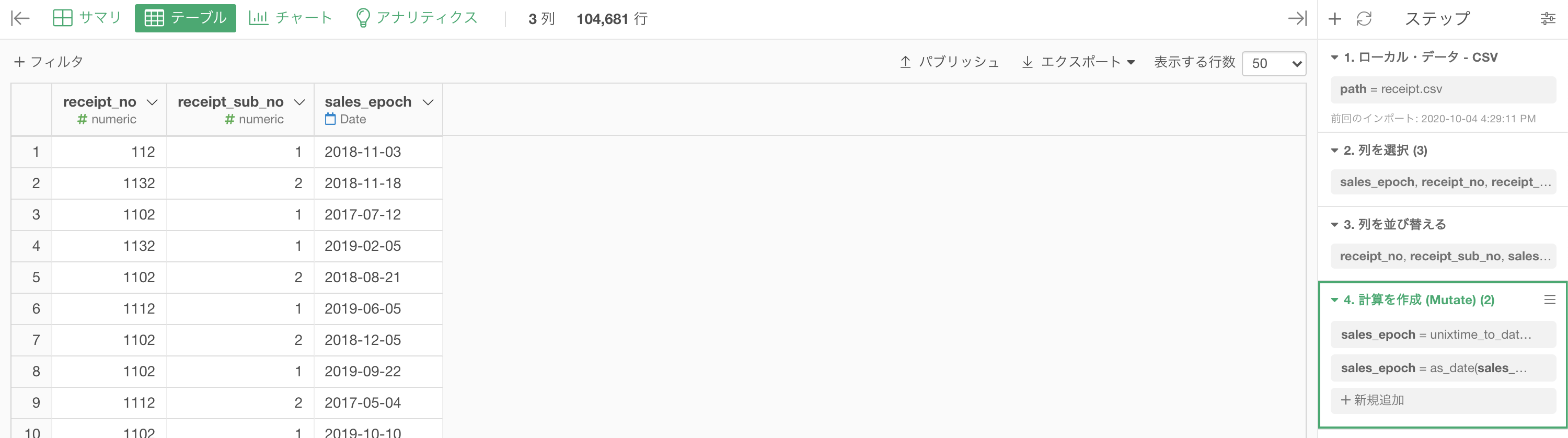Open the エクスポート export dropdown
Viewport: 1568px width, 438px height.
click(1078, 62)
